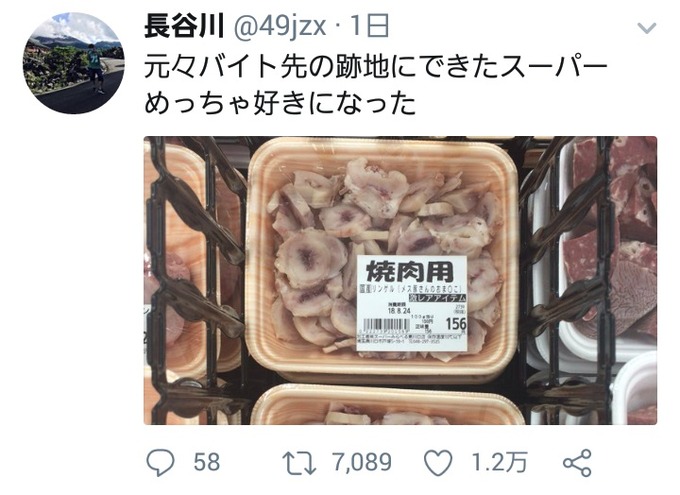
Task: View the 58 replies count
Action: coord(207,462)
